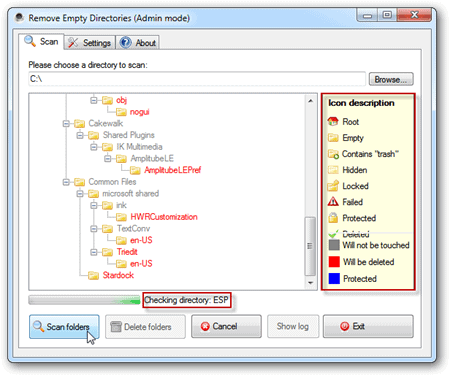The height and width of the screenshot is (376, 450).
Task: Click the directory path input field
Action: pos(197,79)
